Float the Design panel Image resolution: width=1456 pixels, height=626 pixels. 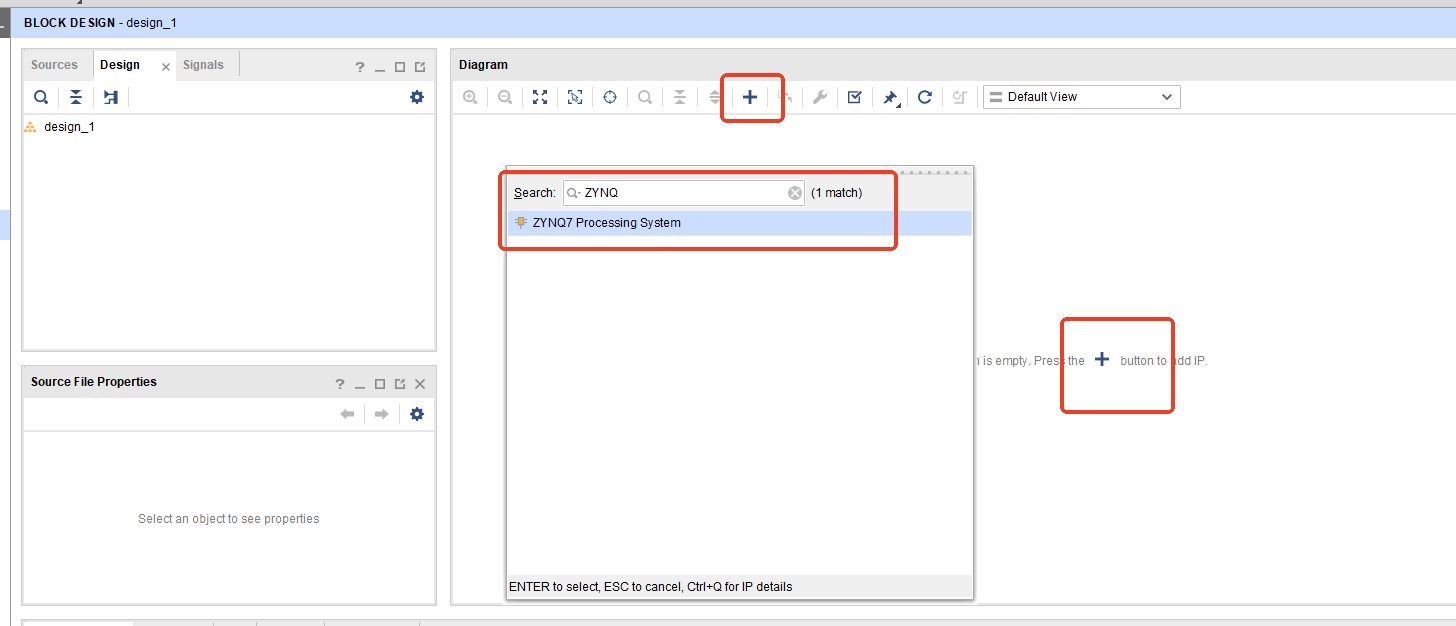[x=420, y=68]
